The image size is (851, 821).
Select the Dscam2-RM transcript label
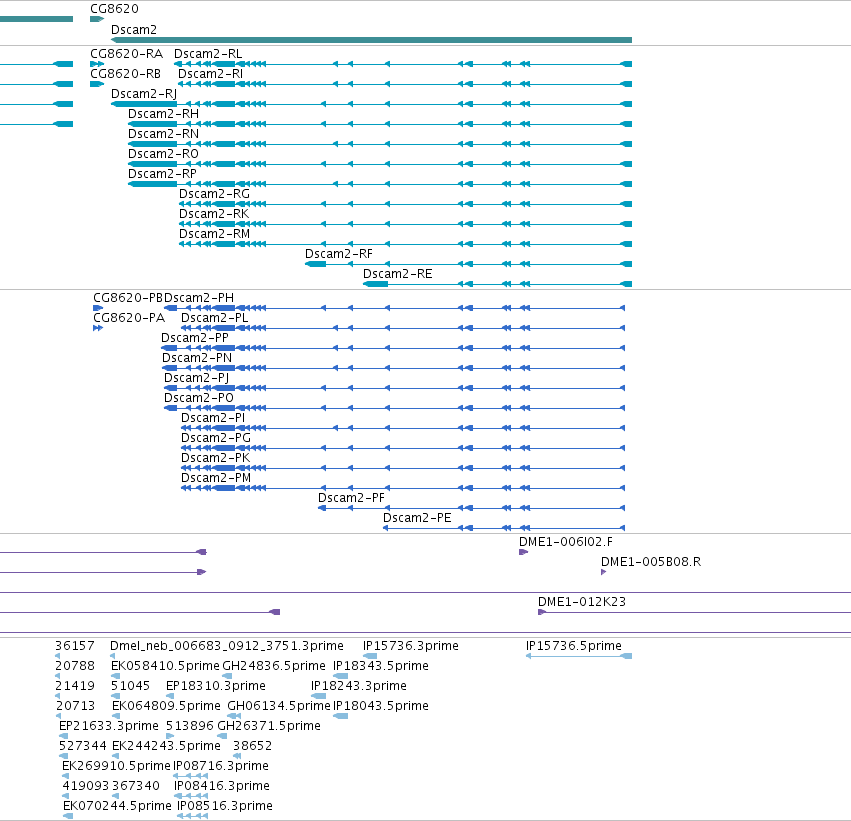pos(214,234)
